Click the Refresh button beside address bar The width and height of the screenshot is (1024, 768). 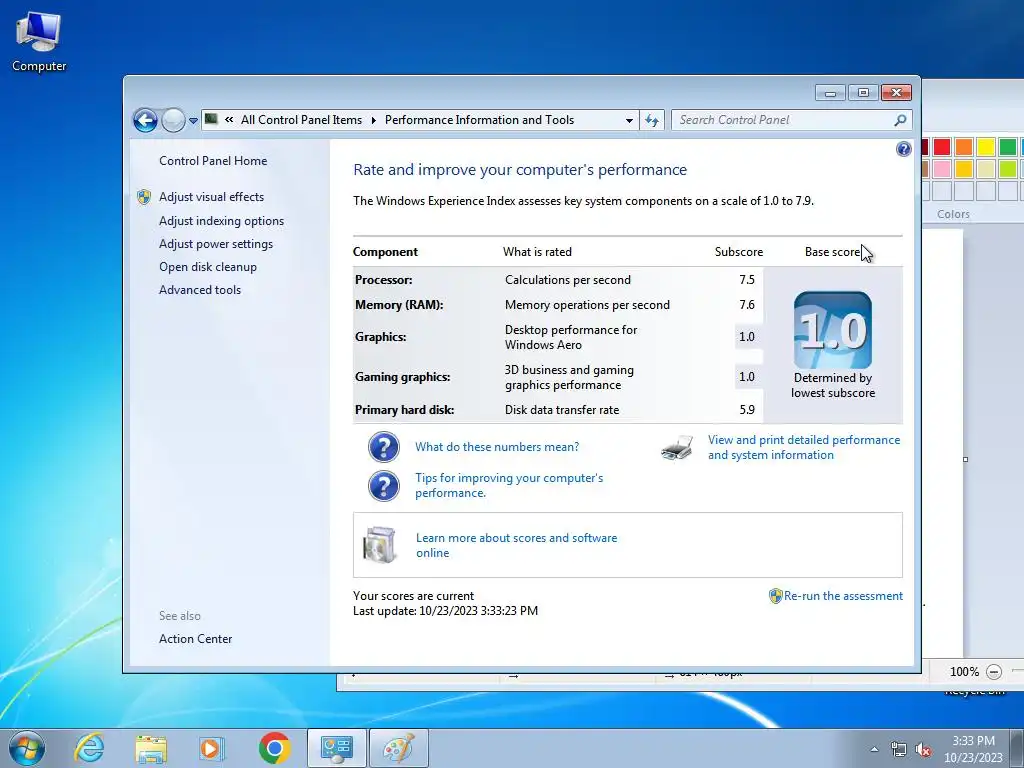[x=652, y=120]
